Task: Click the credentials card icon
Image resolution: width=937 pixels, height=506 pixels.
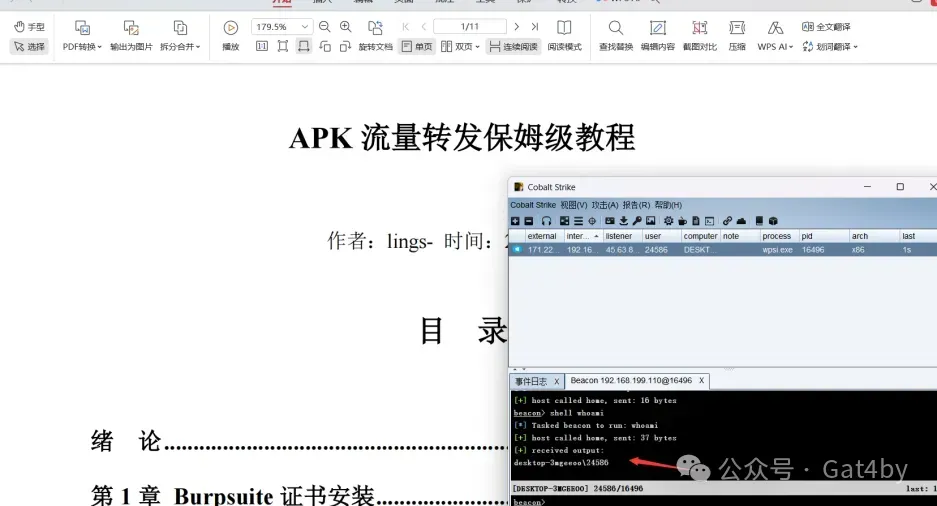Action: pos(610,221)
